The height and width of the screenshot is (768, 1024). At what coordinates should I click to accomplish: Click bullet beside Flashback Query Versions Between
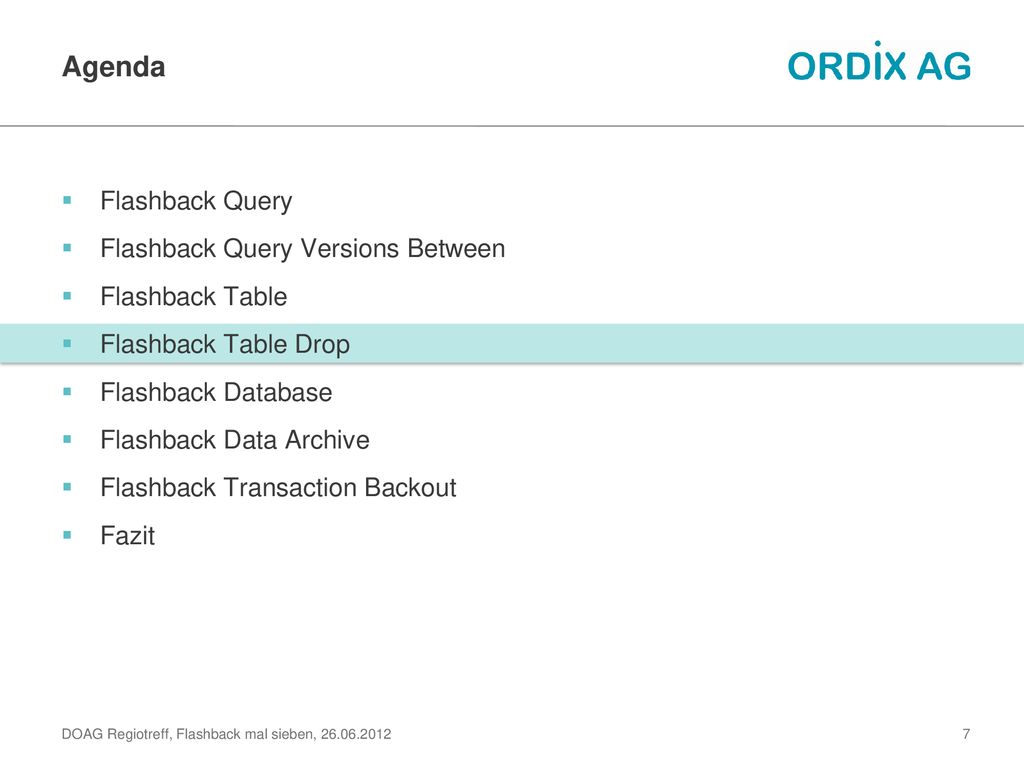(x=67, y=248)
